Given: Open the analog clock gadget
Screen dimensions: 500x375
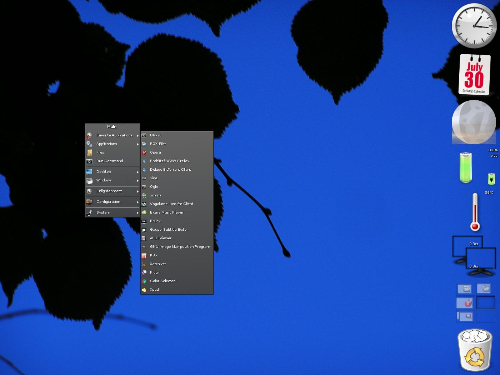Looking at the screenshot, I should click(474, 26).
